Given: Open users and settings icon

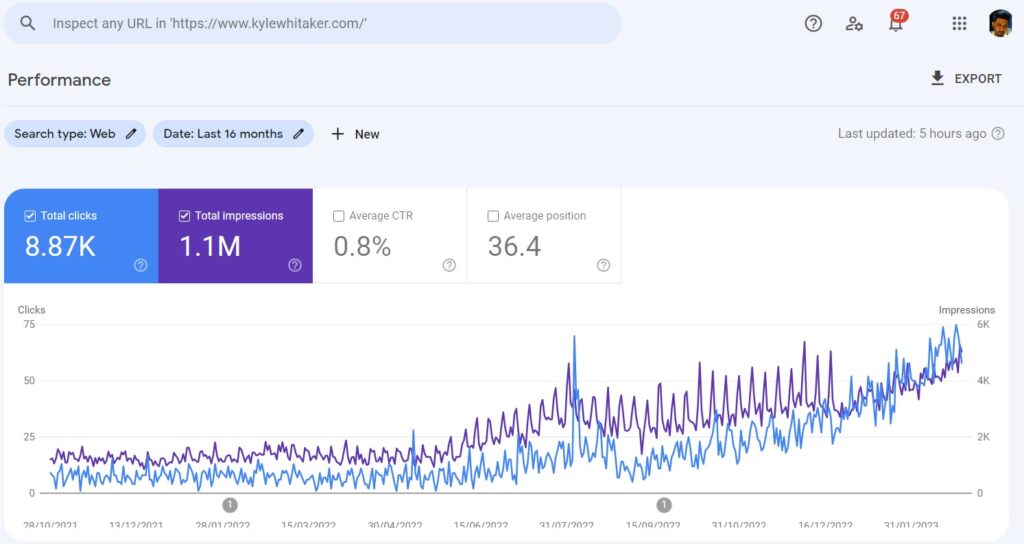Looking at the screenshot, I should click(x=854, y=23).
